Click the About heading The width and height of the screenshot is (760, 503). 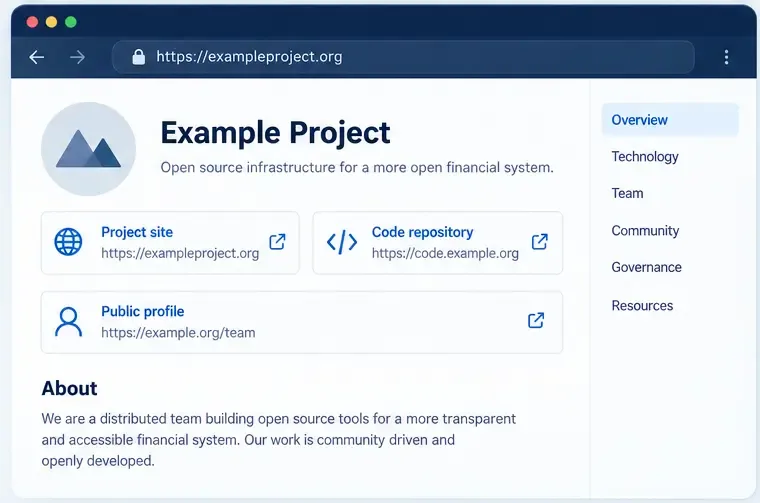69,389
